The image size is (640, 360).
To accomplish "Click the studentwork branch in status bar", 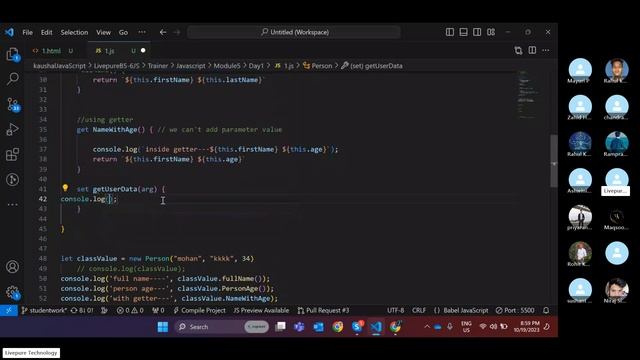I will [44, 310].
